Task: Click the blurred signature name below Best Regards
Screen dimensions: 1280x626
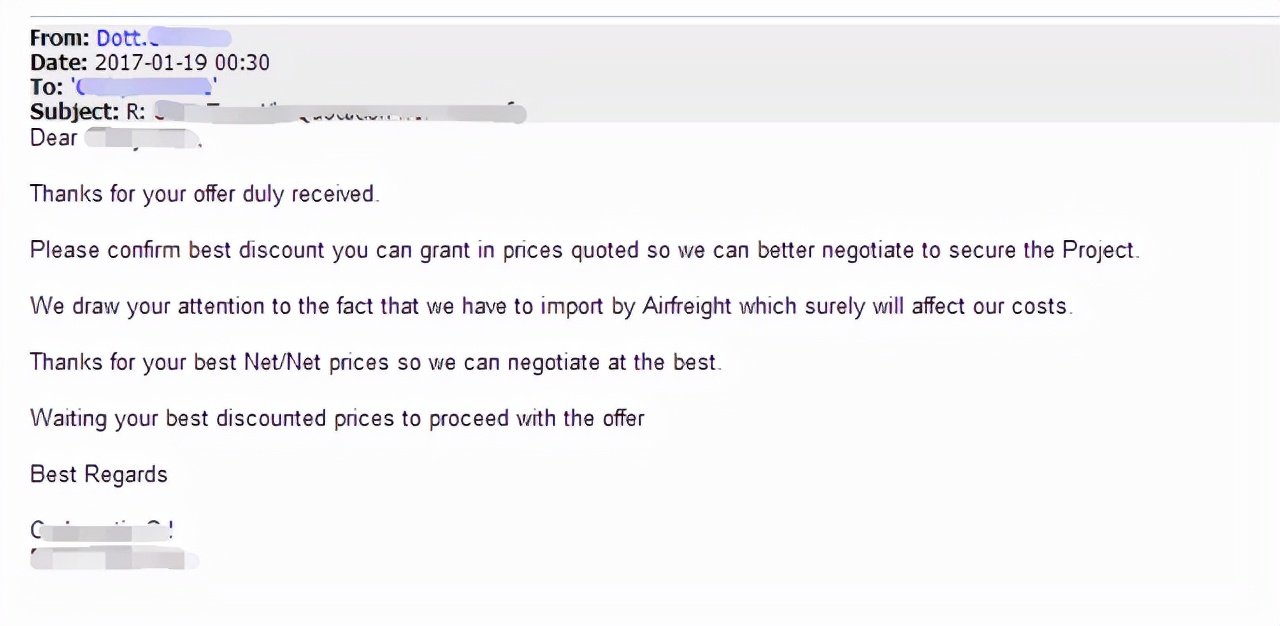Action: coord(103,530)
